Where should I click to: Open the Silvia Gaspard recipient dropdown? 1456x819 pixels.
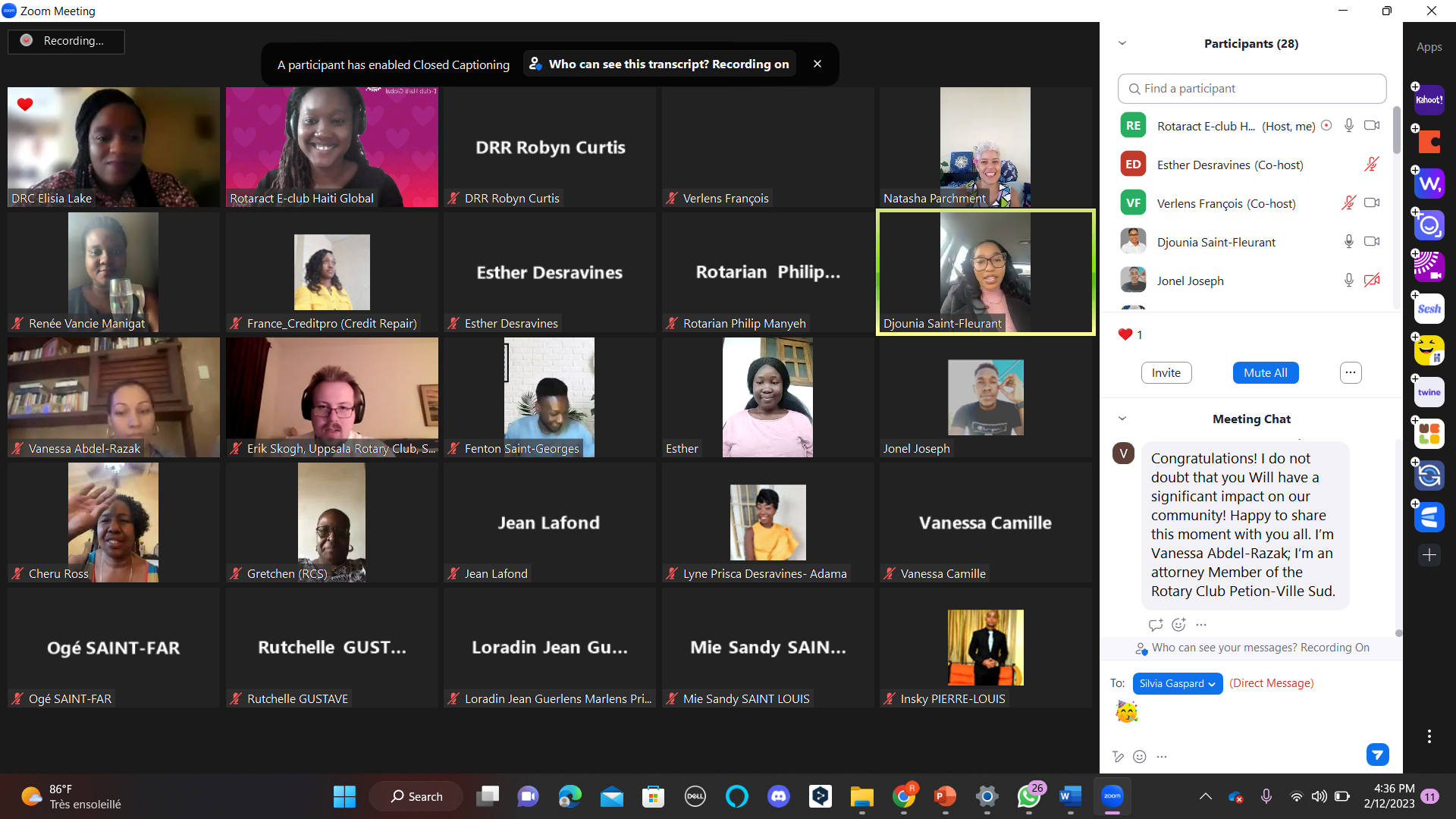click(x=1177, y=683)
